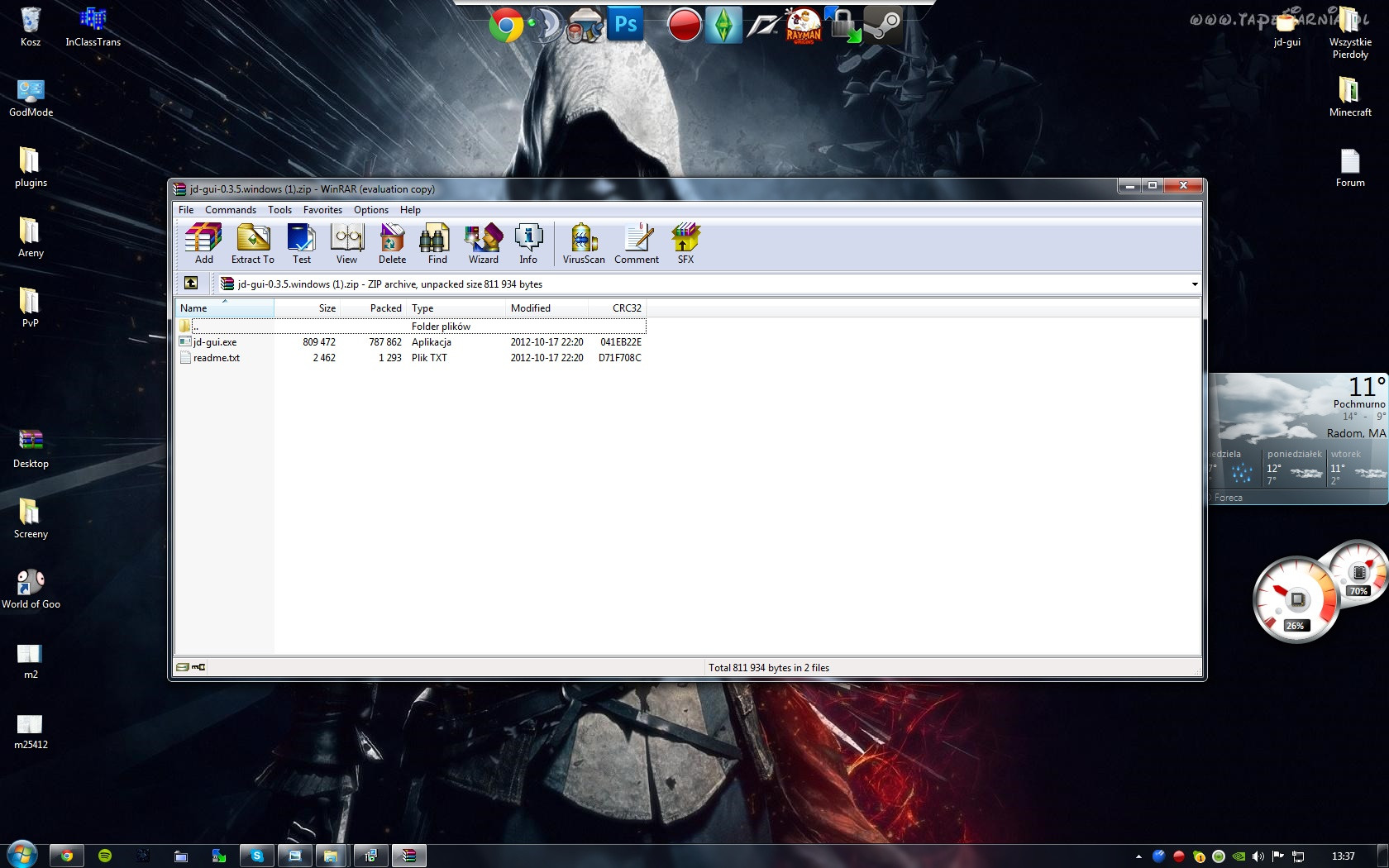Open Google Chrome from the top dock
This screenshot has height=868, width=1389.
click(x=505, y=25)
